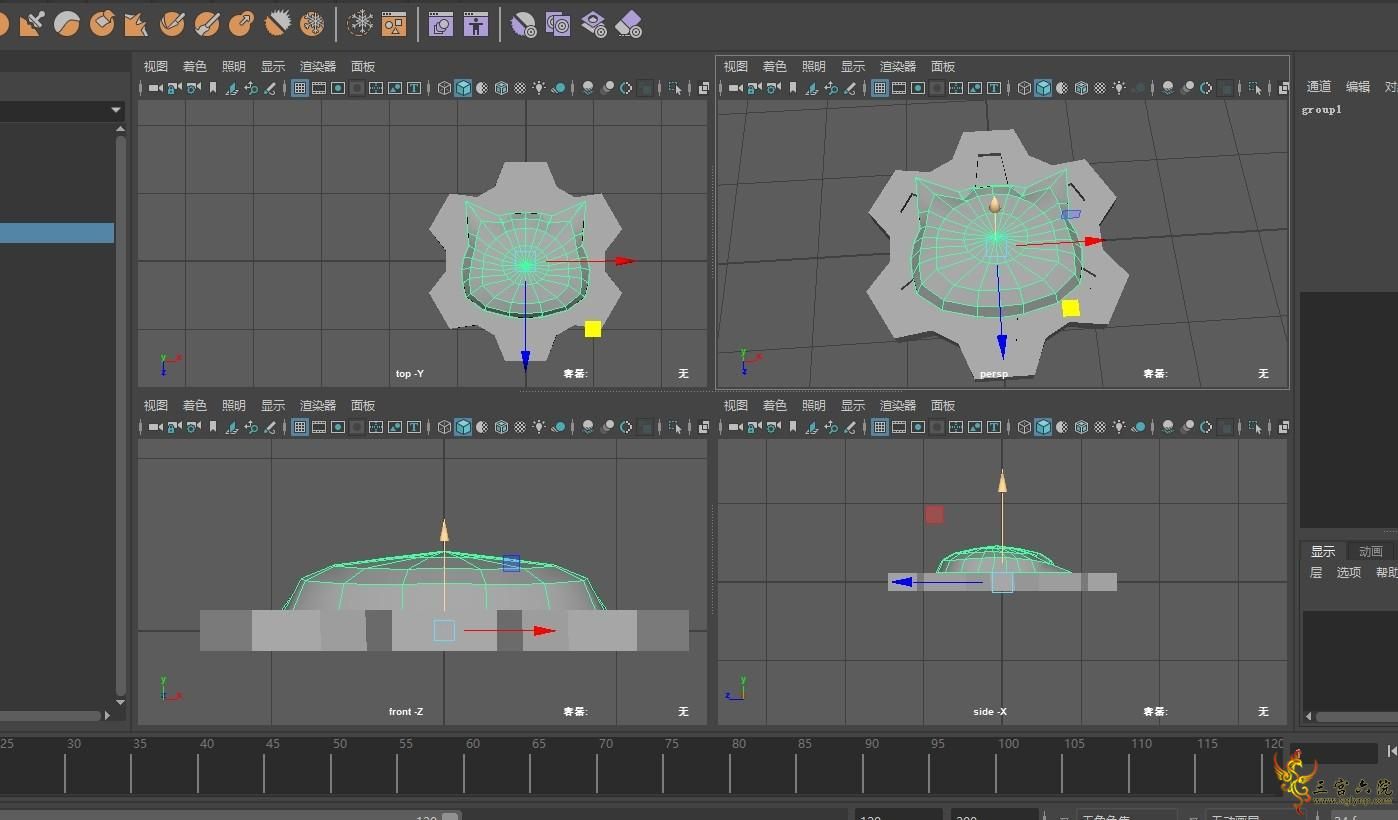The image size is (1398, 820).
Task: Click left panel horizontal scrollbar right arrow
Action: [107, 715]
